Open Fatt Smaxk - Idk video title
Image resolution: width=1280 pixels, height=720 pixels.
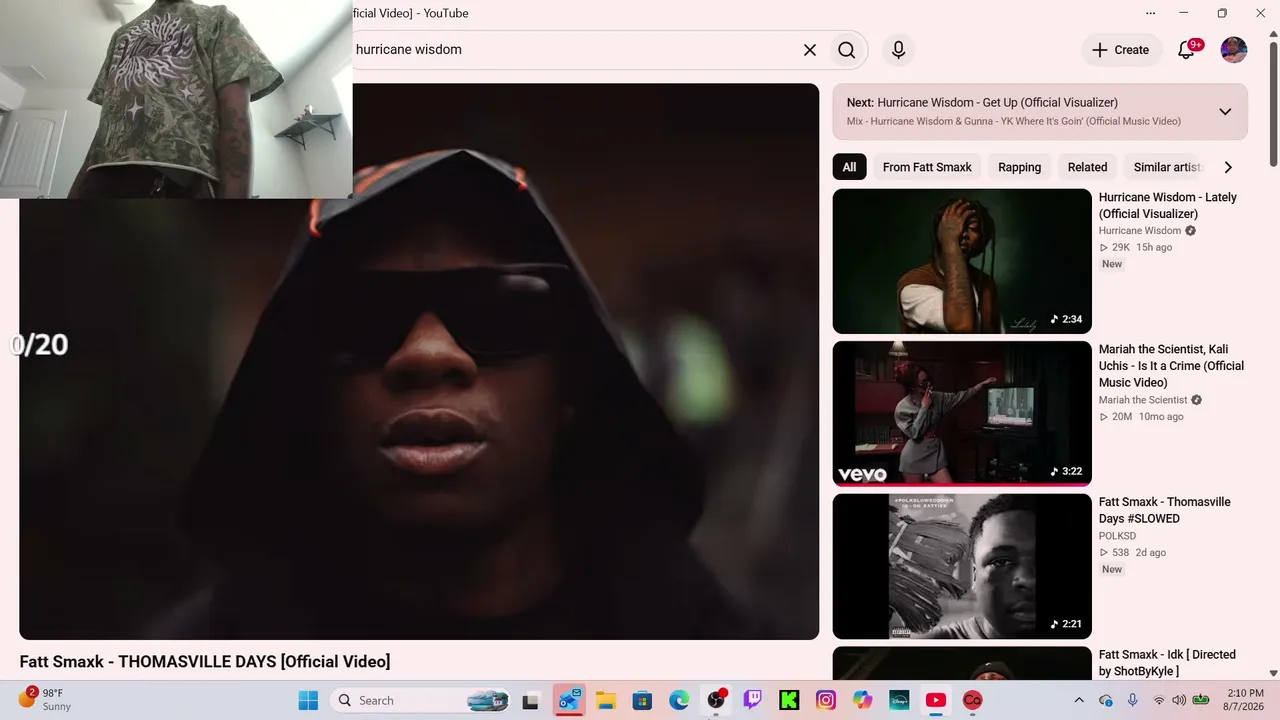click(1167, 663)
